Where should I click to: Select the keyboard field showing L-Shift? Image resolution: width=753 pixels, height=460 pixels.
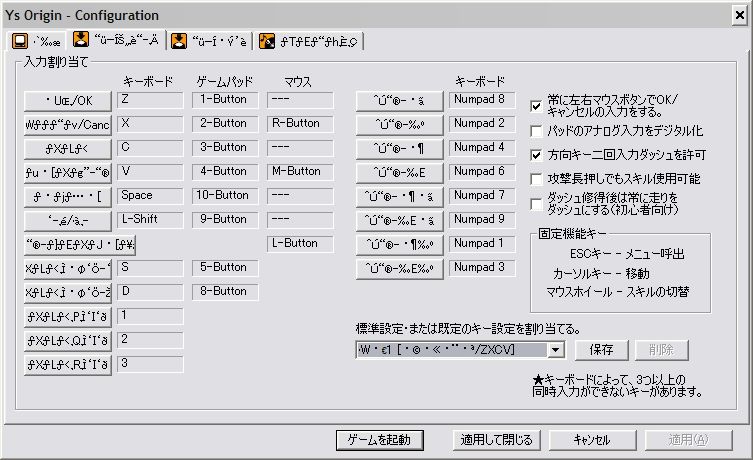(150, 220)
